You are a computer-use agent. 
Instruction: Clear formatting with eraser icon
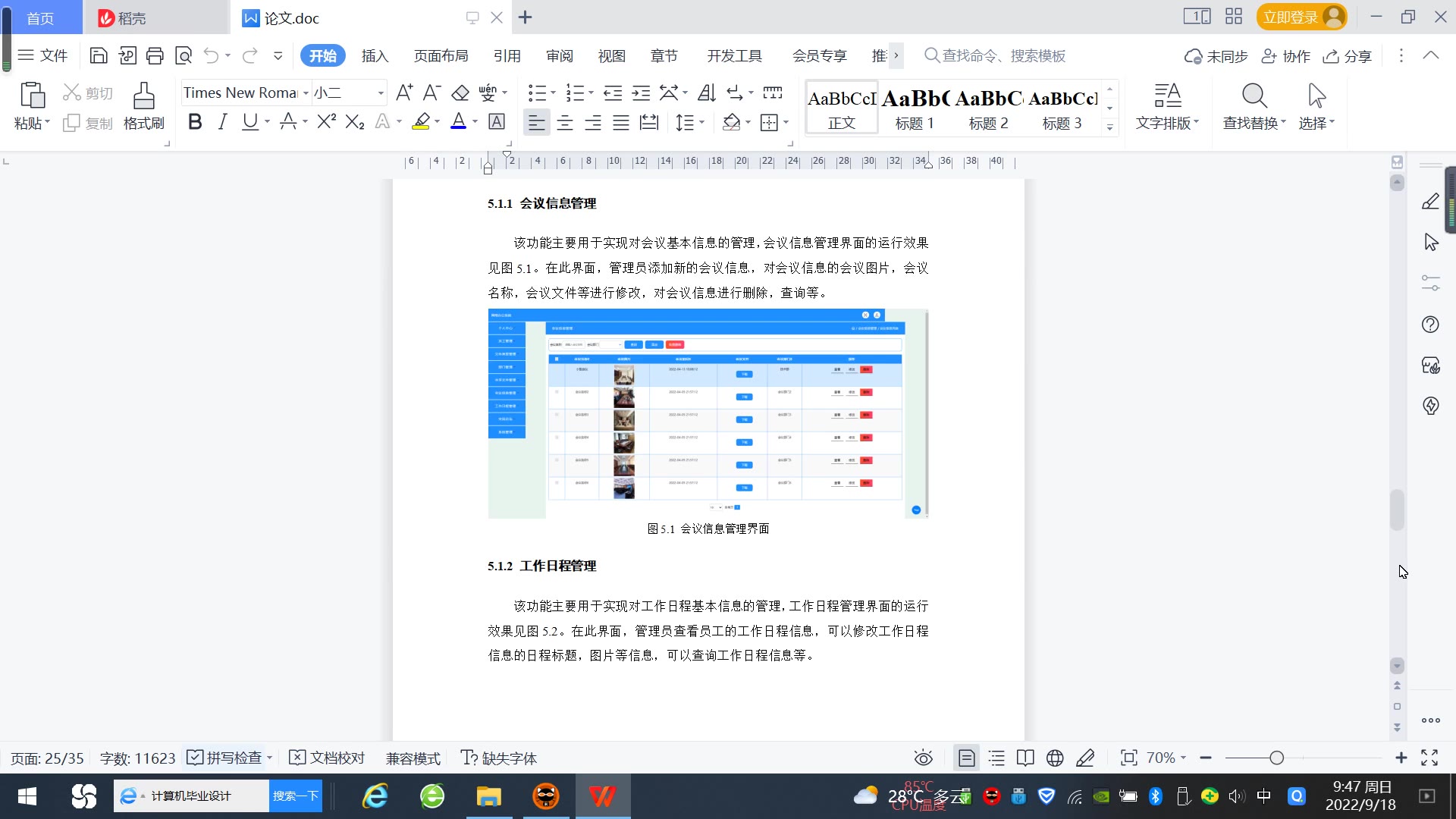(x=460, y=93)
